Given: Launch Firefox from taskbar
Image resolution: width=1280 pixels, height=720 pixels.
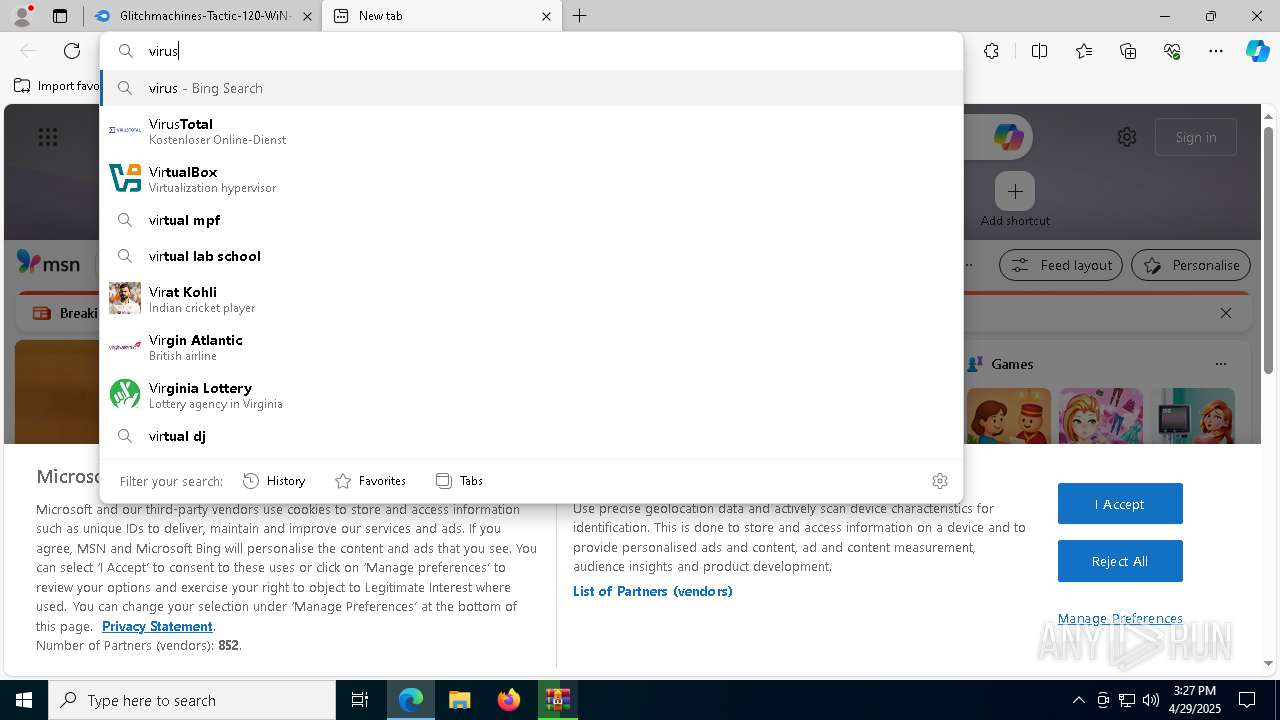Looking at the screenshot, I should pyautogui.click(x=509, y=700).
